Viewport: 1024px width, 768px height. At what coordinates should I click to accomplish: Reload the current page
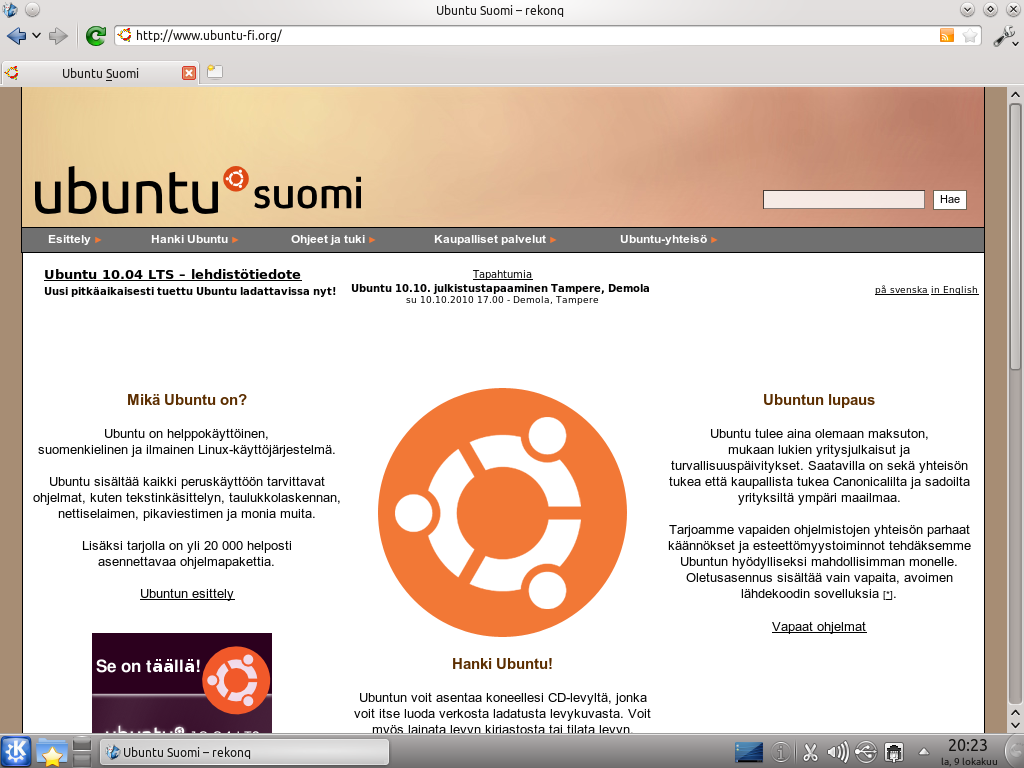pyautogui.click(x=96, y=36)
